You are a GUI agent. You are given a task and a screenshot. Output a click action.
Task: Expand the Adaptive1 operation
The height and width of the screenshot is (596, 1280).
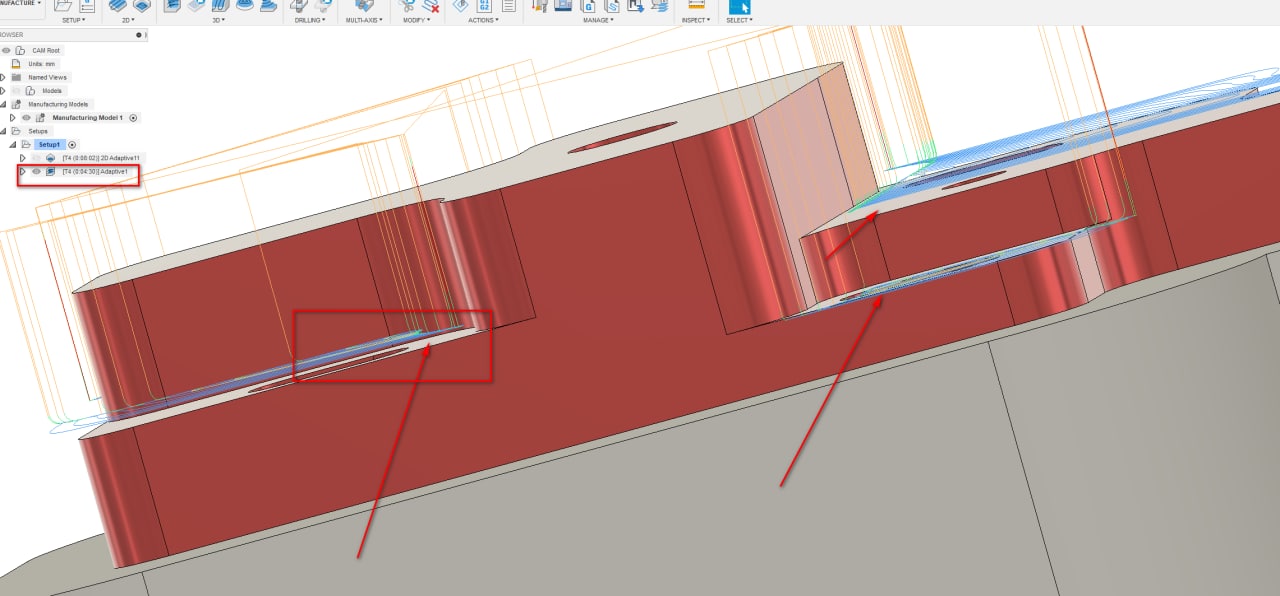tap(22, 172)
